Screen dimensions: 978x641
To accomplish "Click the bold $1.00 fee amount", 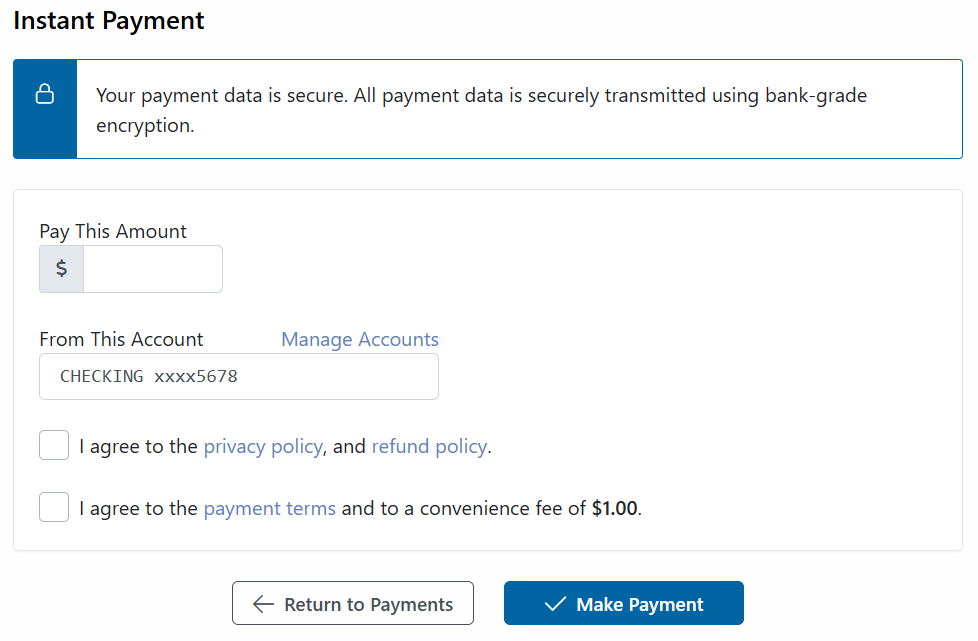I will (614, 509).
